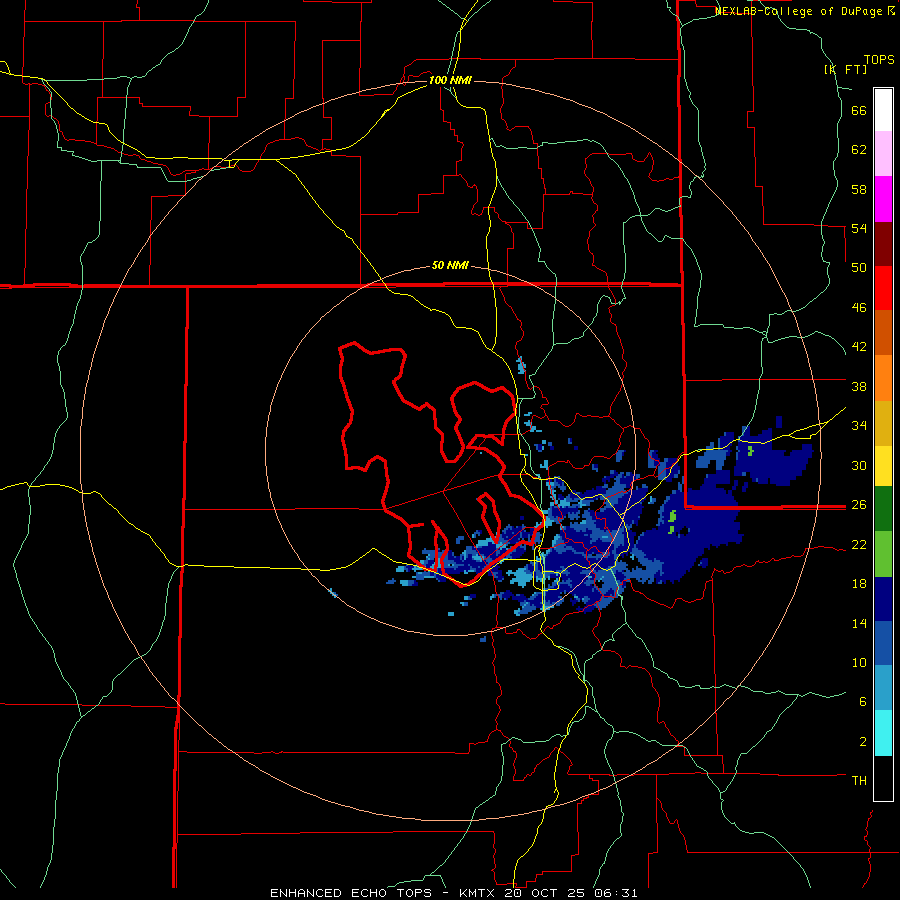Click the "[K FT]" units label
This screenshot has height=900, width=900.
pos(845,69)
